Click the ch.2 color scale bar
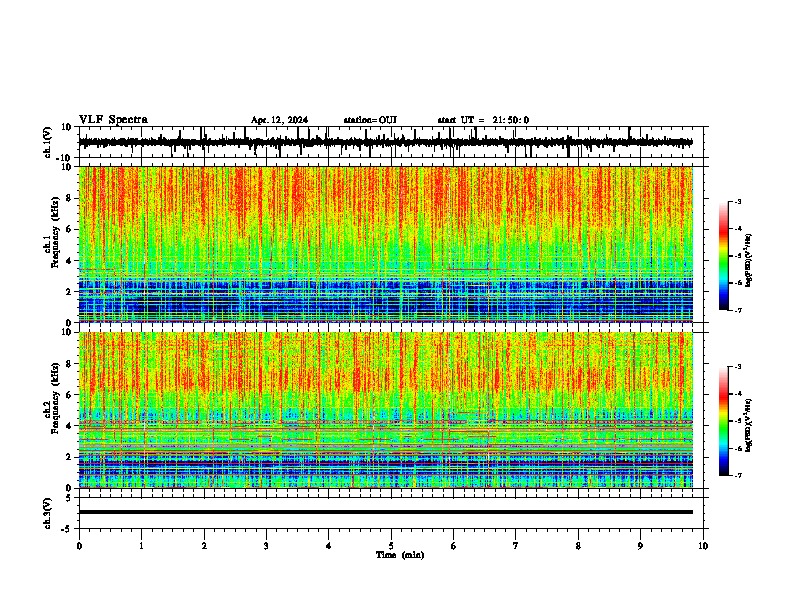This screenshot has width=792, height=612. (724, 421)
